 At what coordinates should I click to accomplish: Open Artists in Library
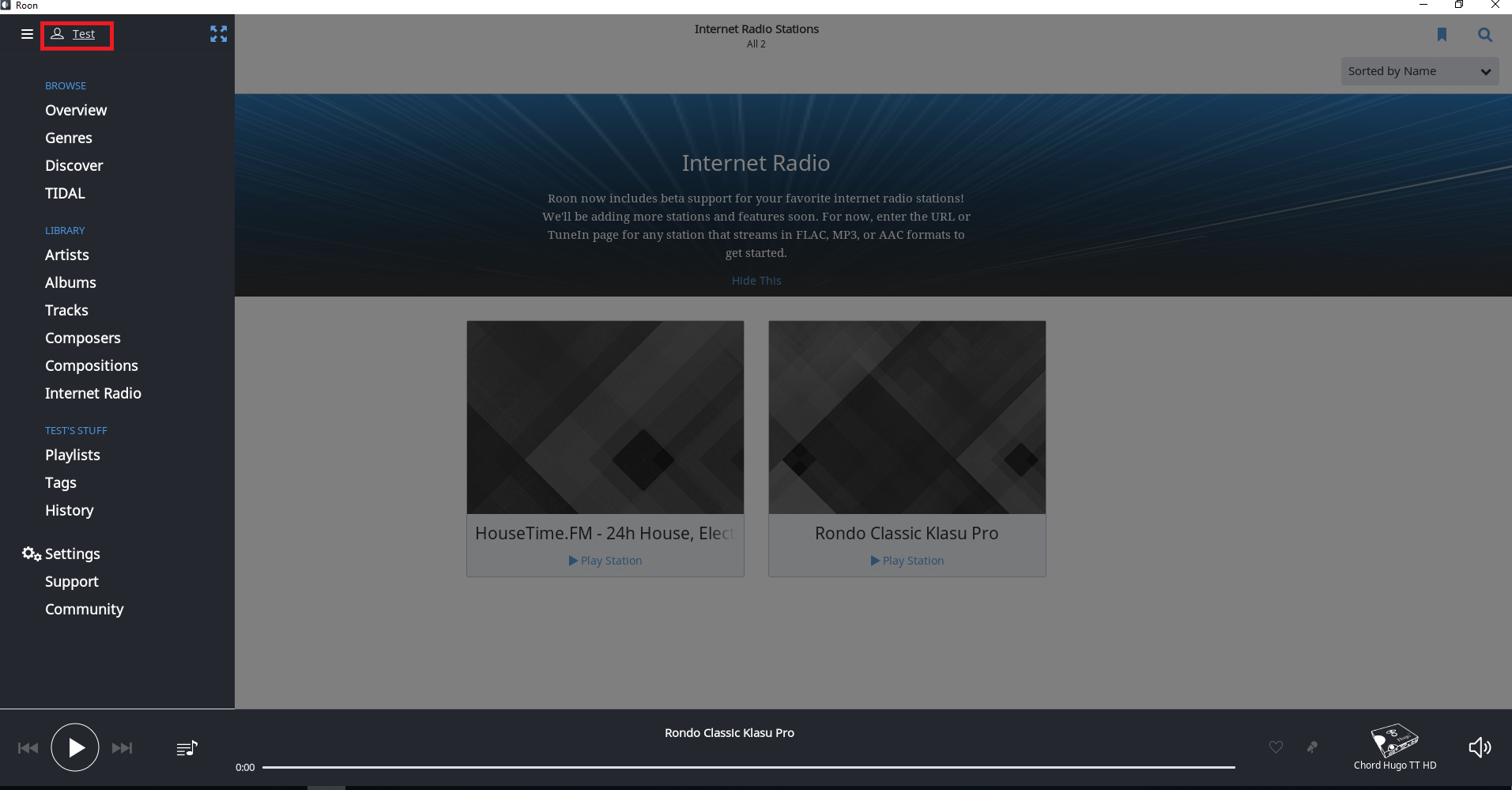coord(67,255)
